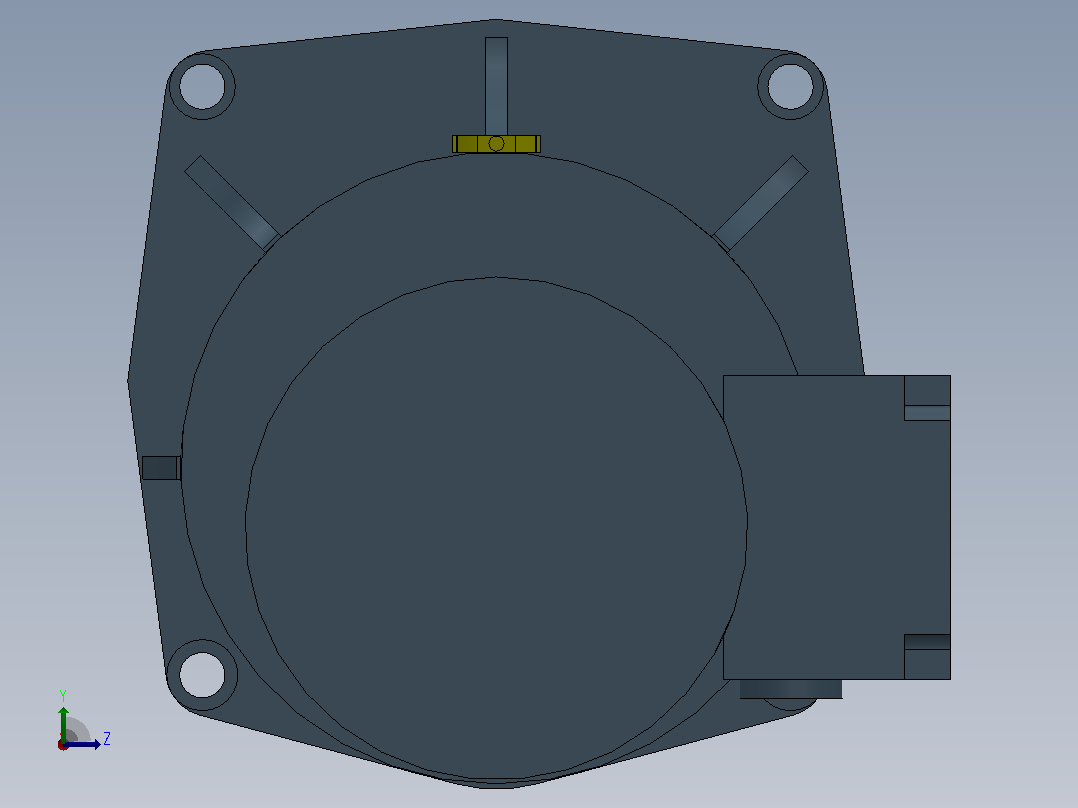This screenshot has width=1078, height=808.
Task: Click the red origin ball of the triad
Action: [x=63, y=745]
